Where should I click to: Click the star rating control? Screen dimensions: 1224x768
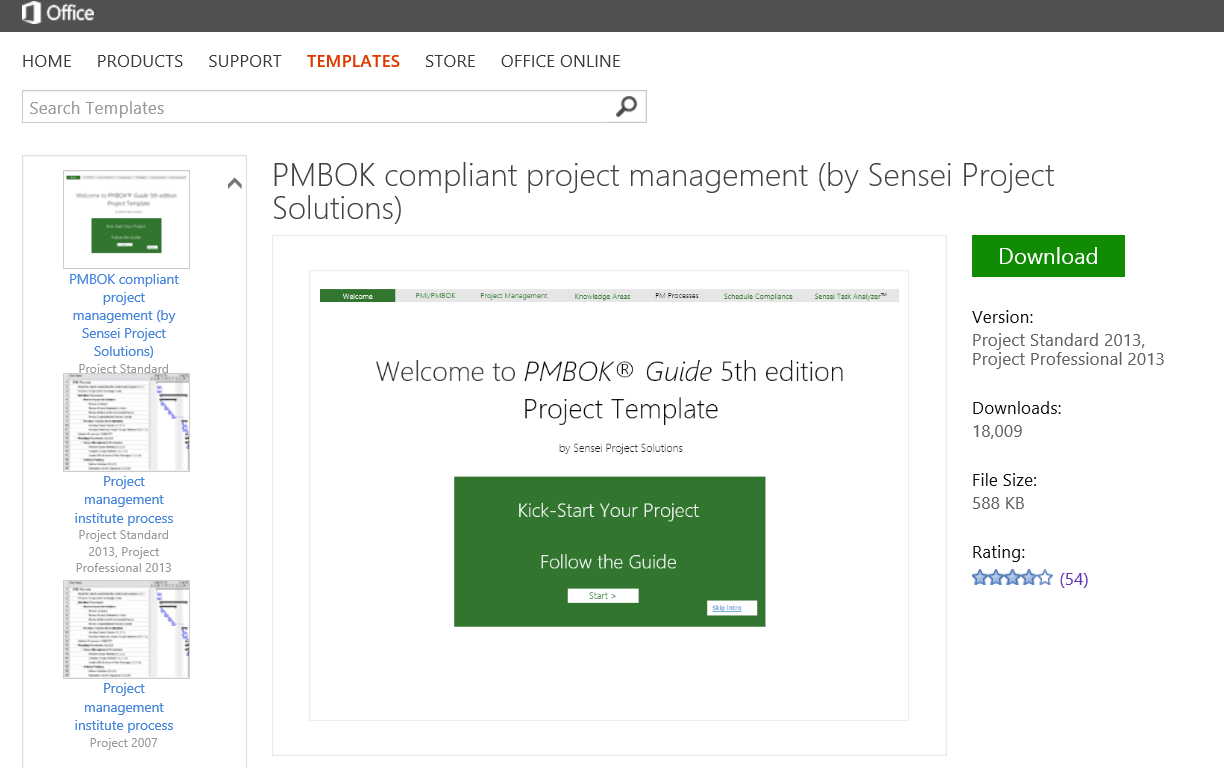pyautogui.click(x=1012, y=577)
